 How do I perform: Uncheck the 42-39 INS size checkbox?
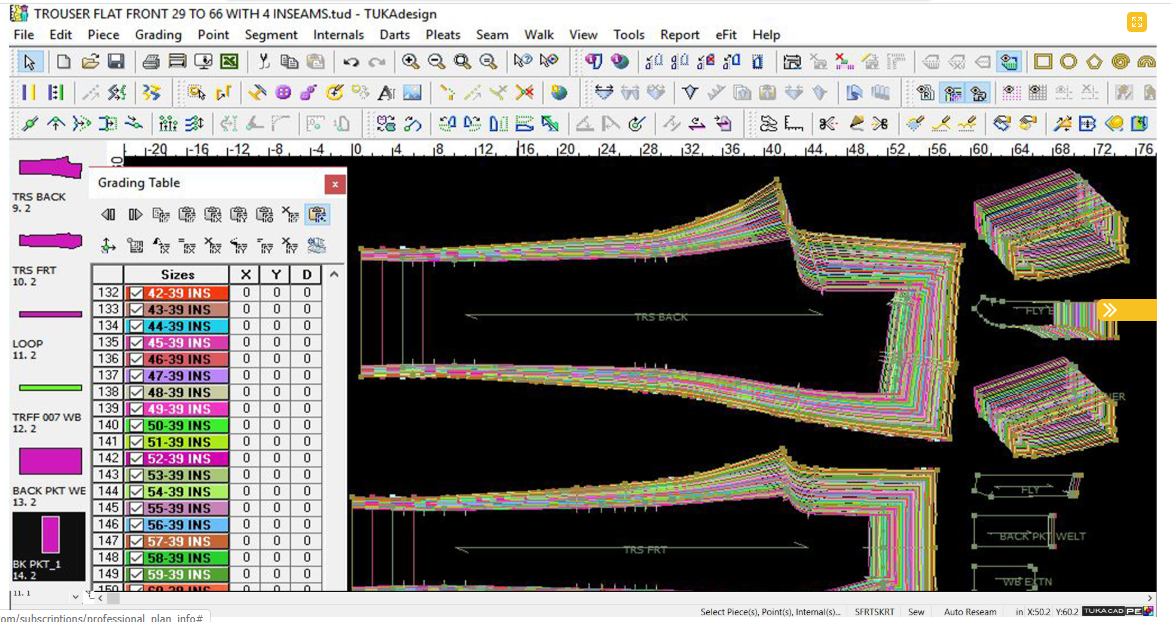click(137, 293)
